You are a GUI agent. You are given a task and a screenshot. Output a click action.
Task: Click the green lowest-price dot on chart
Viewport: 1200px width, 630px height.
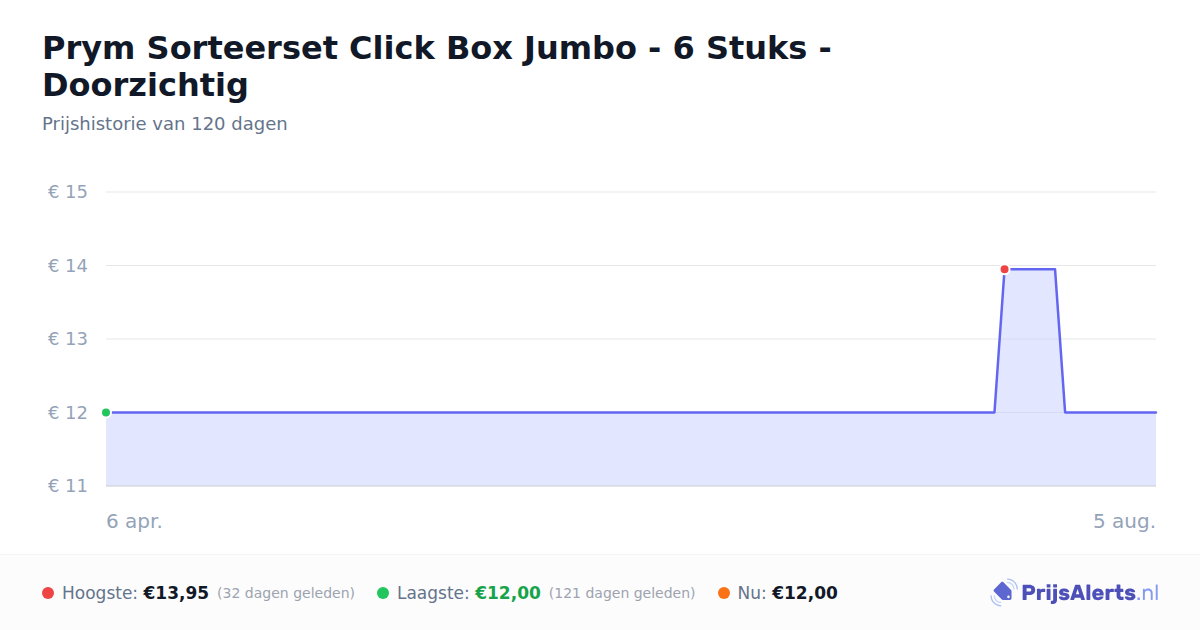106,412
